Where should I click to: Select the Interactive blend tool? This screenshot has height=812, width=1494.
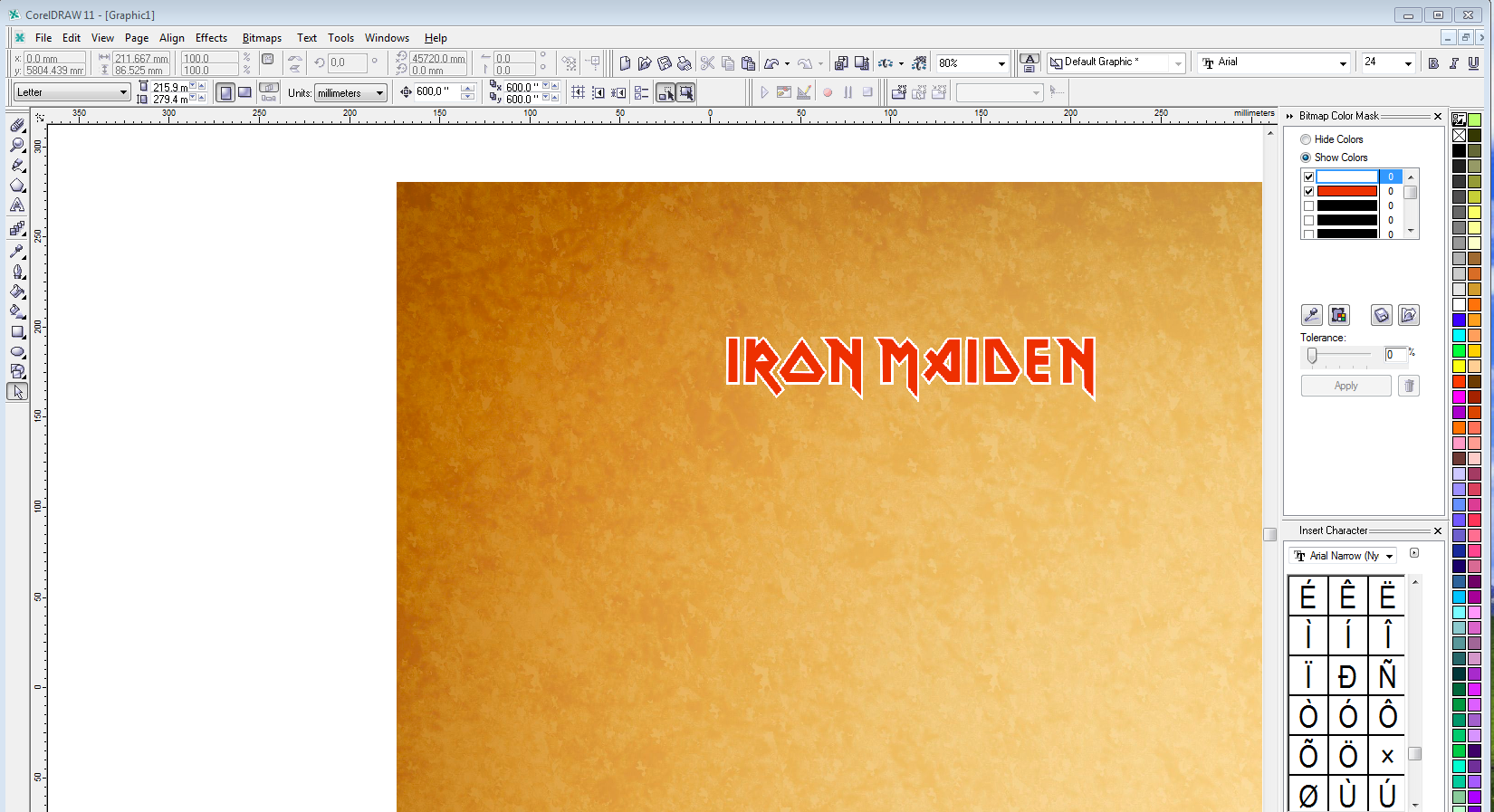click(17, 230)
